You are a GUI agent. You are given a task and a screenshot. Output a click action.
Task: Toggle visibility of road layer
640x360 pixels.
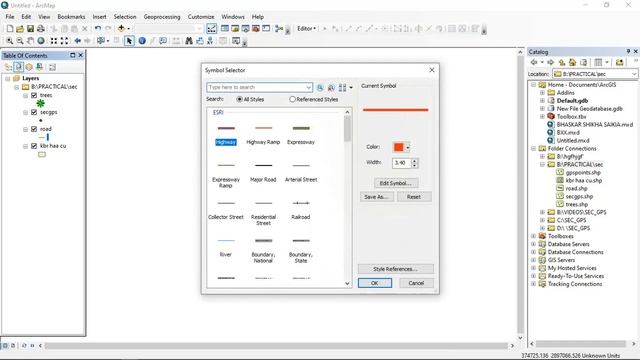pyautogui.click(x=34, y=129)
